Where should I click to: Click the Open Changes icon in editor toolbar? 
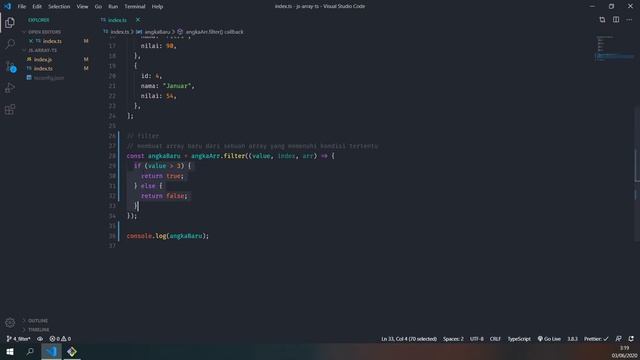click(x=602, y=20)
